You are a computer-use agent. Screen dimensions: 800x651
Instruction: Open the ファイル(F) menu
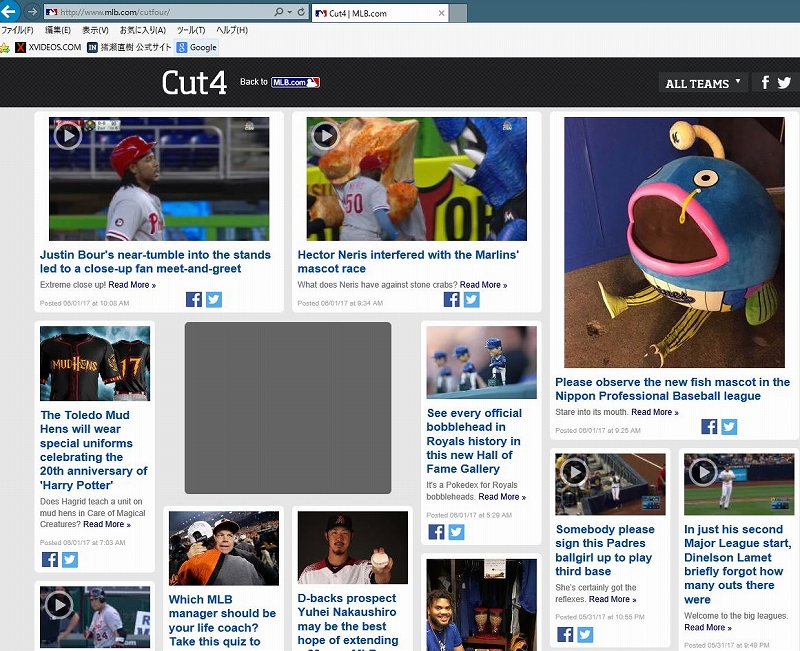click(x=17, y=30)
